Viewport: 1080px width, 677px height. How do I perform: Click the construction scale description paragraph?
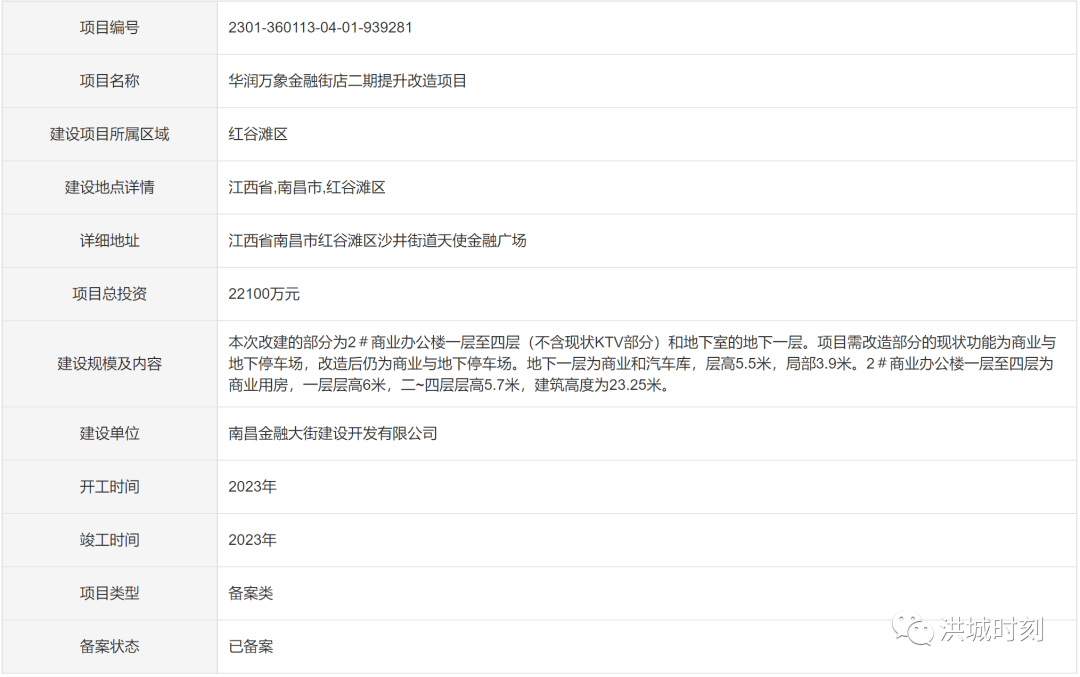[640, 364]
